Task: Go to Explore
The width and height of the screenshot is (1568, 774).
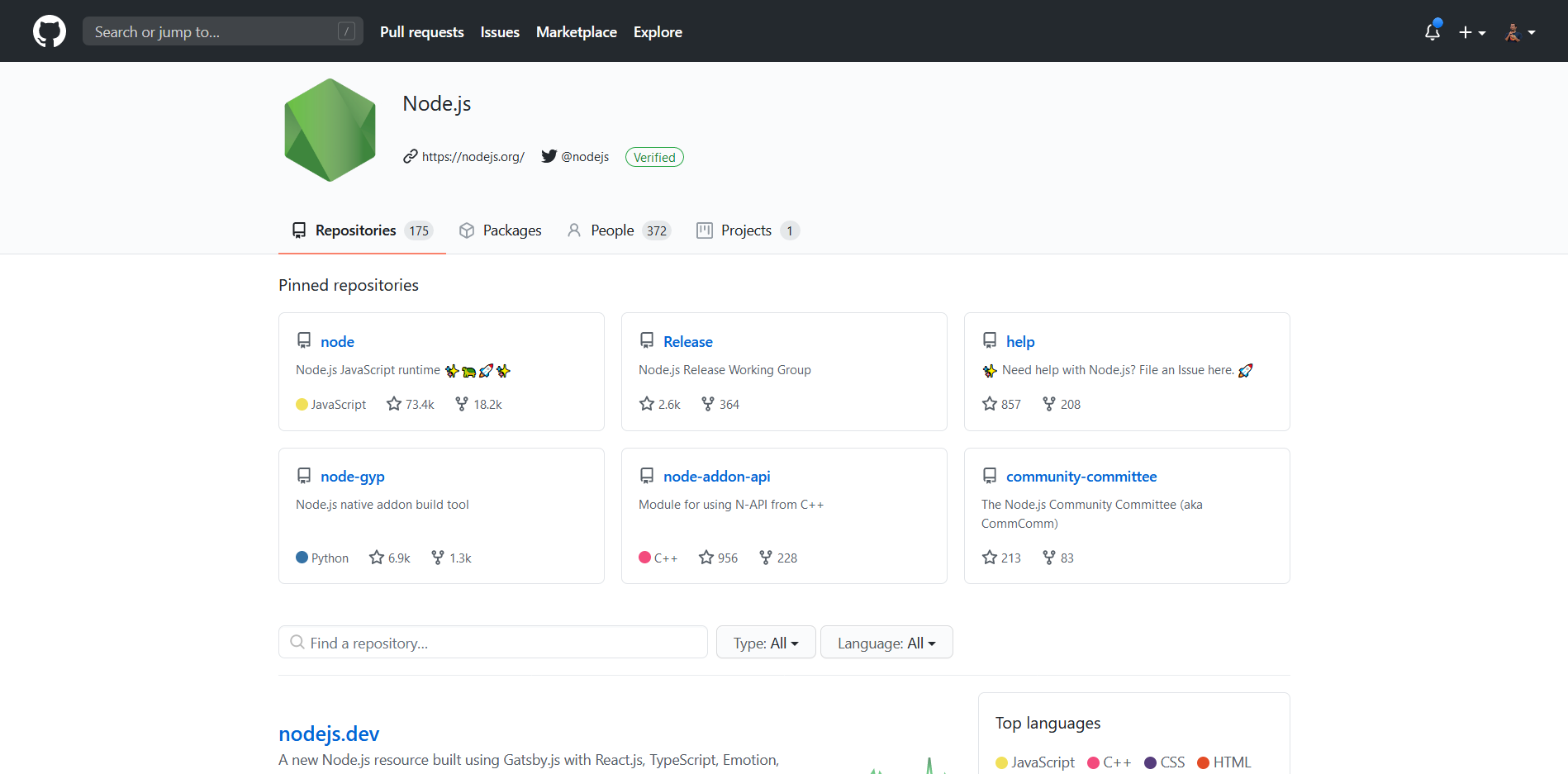Action: pos(658,32)
